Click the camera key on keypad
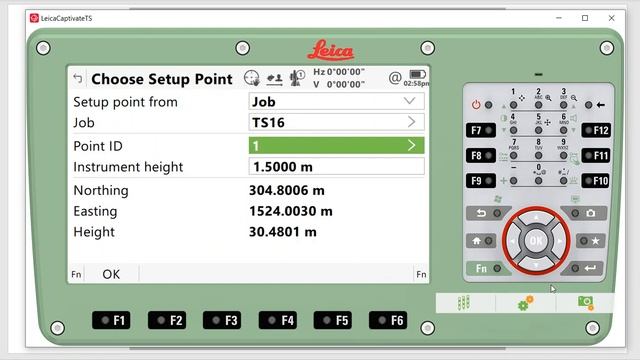Viewport: 640px width, 360px height. 584,213
